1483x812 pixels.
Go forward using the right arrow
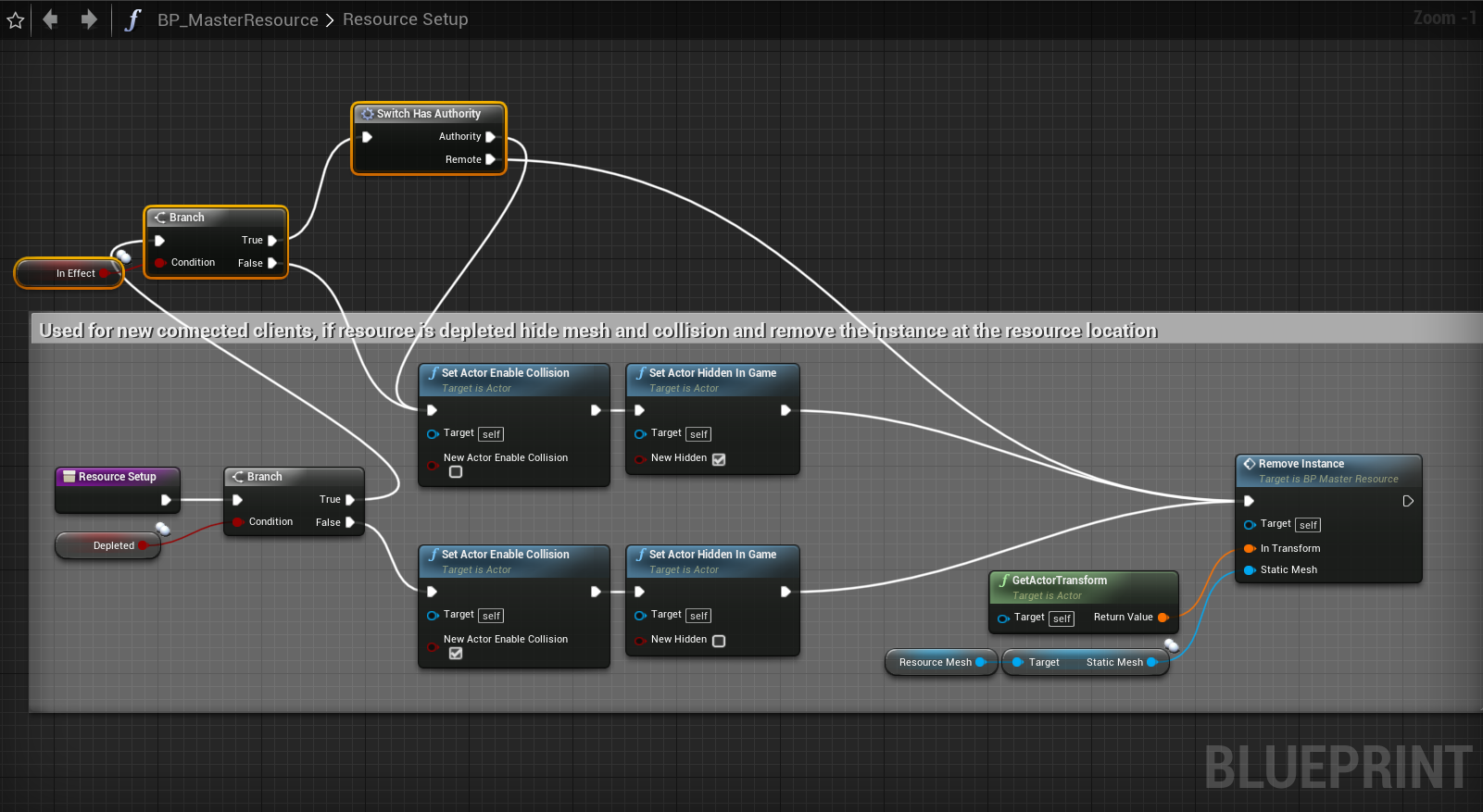pos(89,19)
